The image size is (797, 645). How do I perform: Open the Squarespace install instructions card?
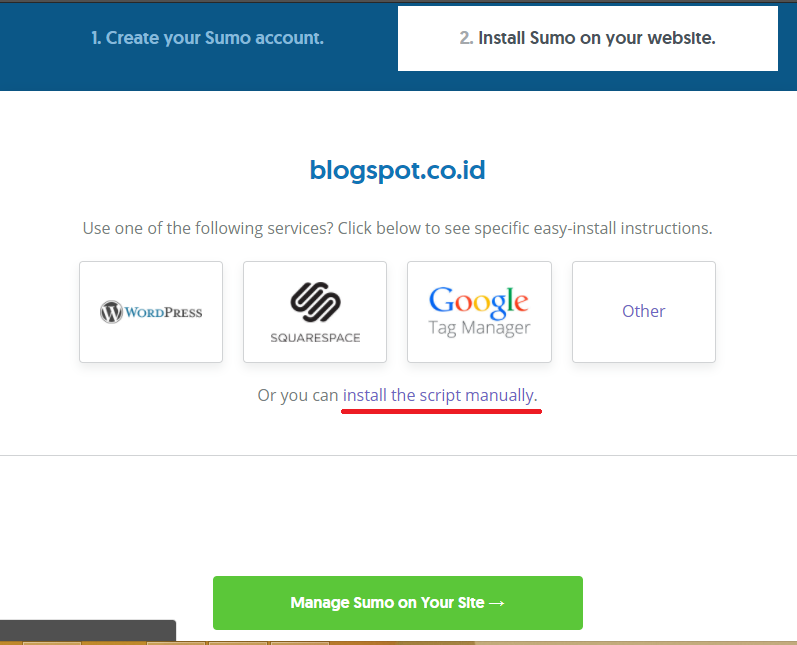(315, 312)
